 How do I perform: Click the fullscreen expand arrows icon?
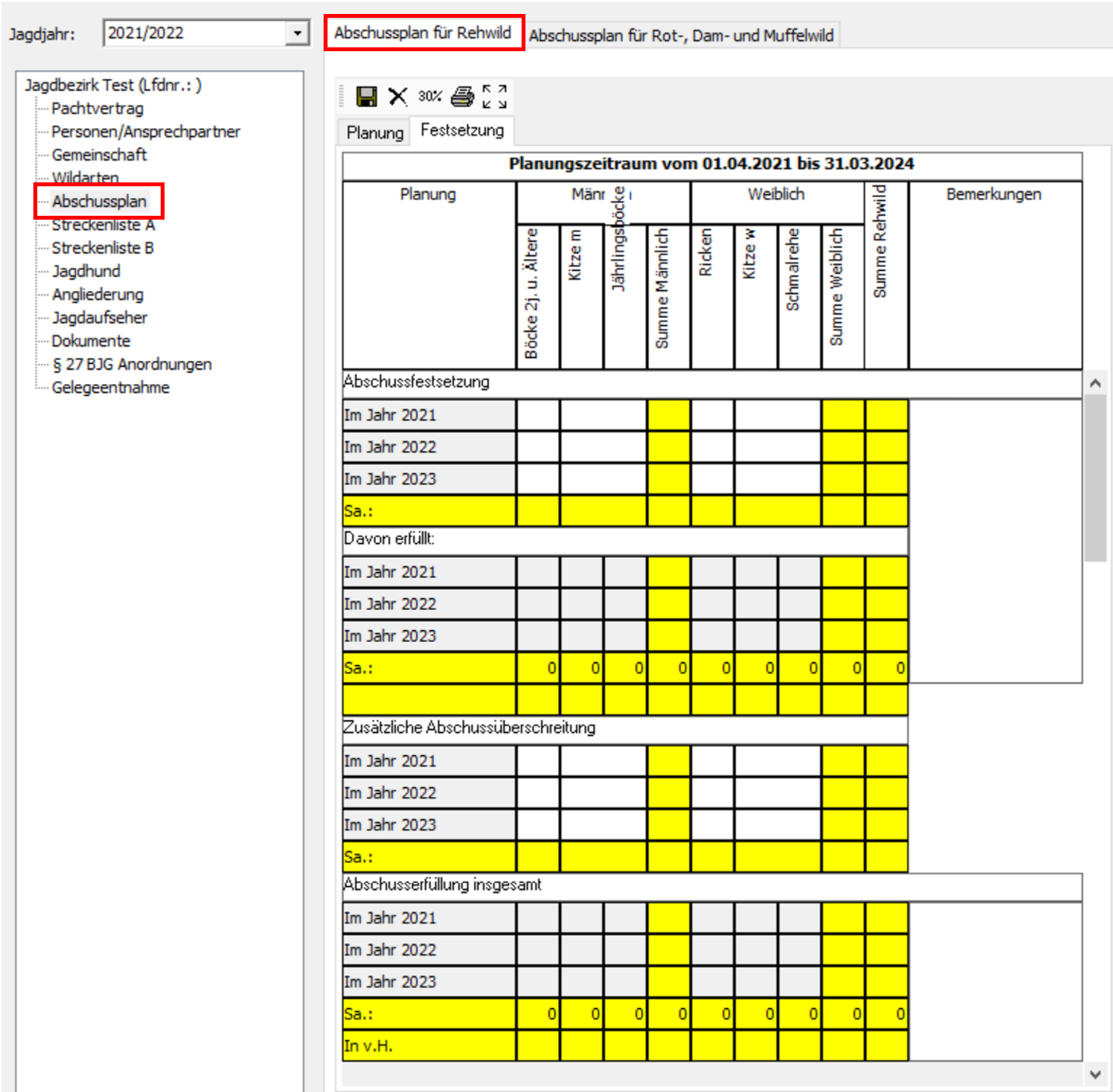click(x=494, y=96)
